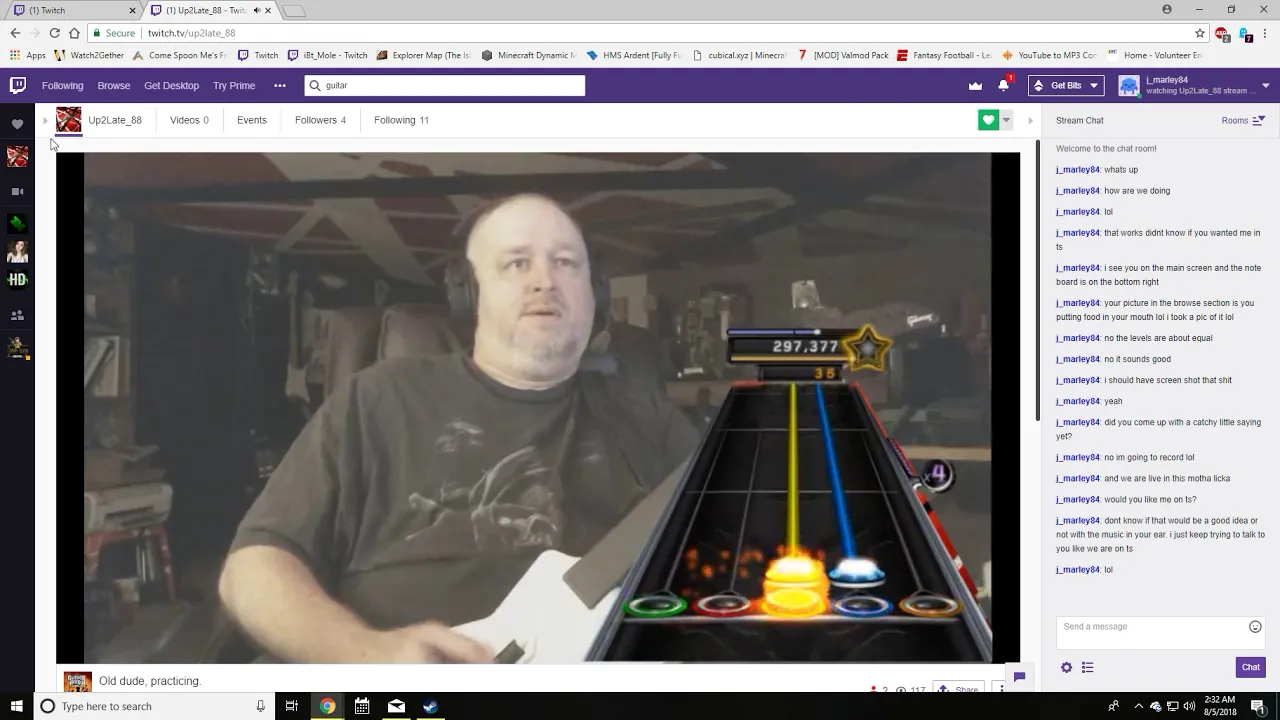Viewport: 1280px width, 720px height.
Task: Click the Twitch logo home icon
Action: (18, 85)
